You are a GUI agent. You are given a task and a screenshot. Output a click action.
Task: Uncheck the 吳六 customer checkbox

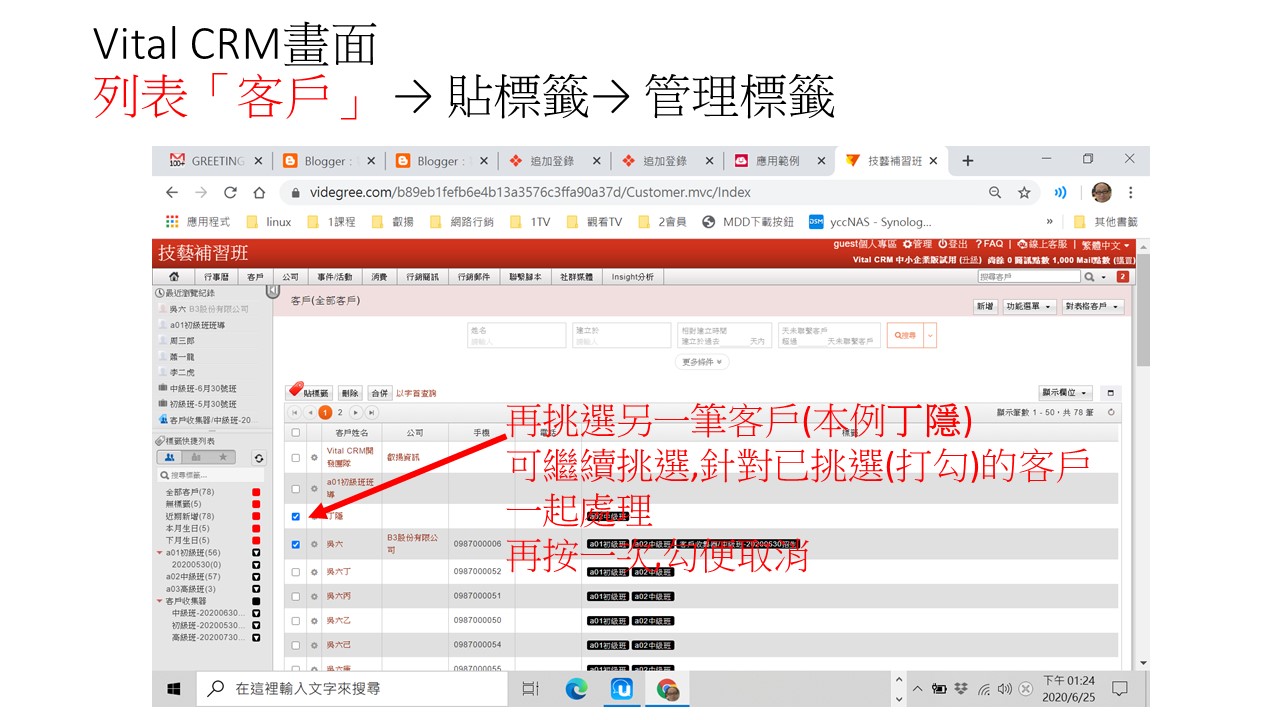tap(295, 545)
